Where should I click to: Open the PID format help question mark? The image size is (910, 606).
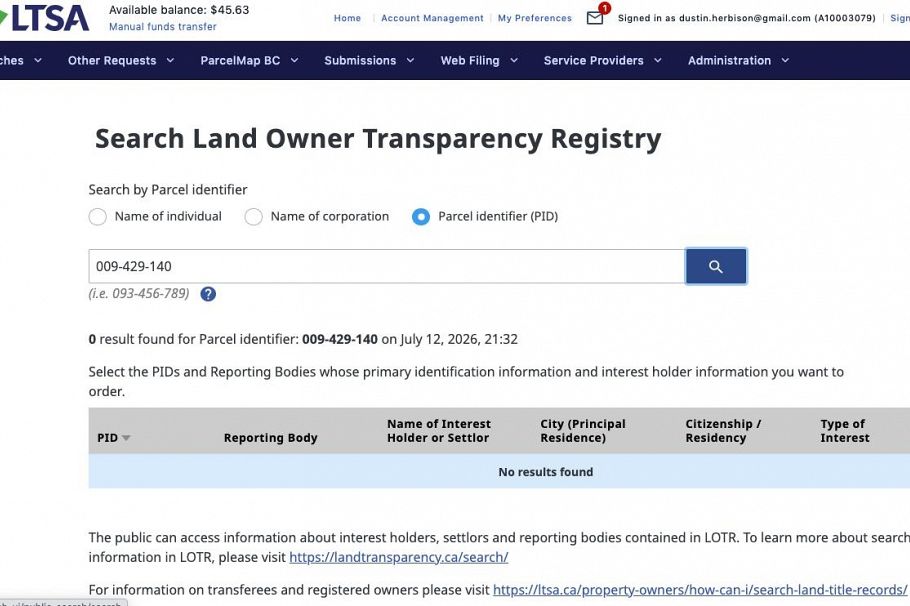point(208,294)
